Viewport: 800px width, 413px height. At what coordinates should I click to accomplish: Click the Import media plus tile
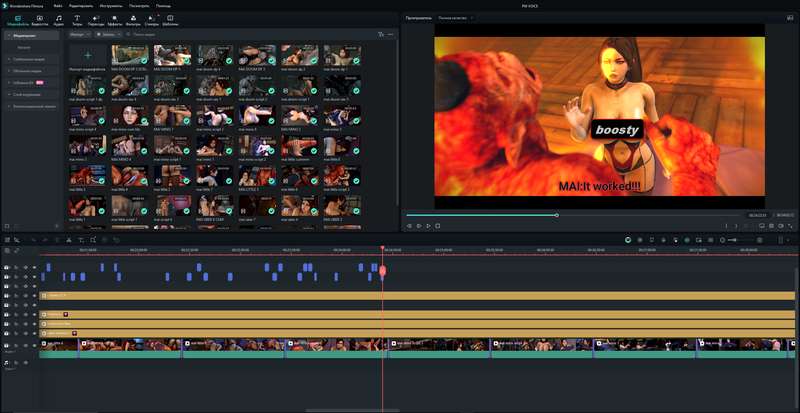click(88, 55)
